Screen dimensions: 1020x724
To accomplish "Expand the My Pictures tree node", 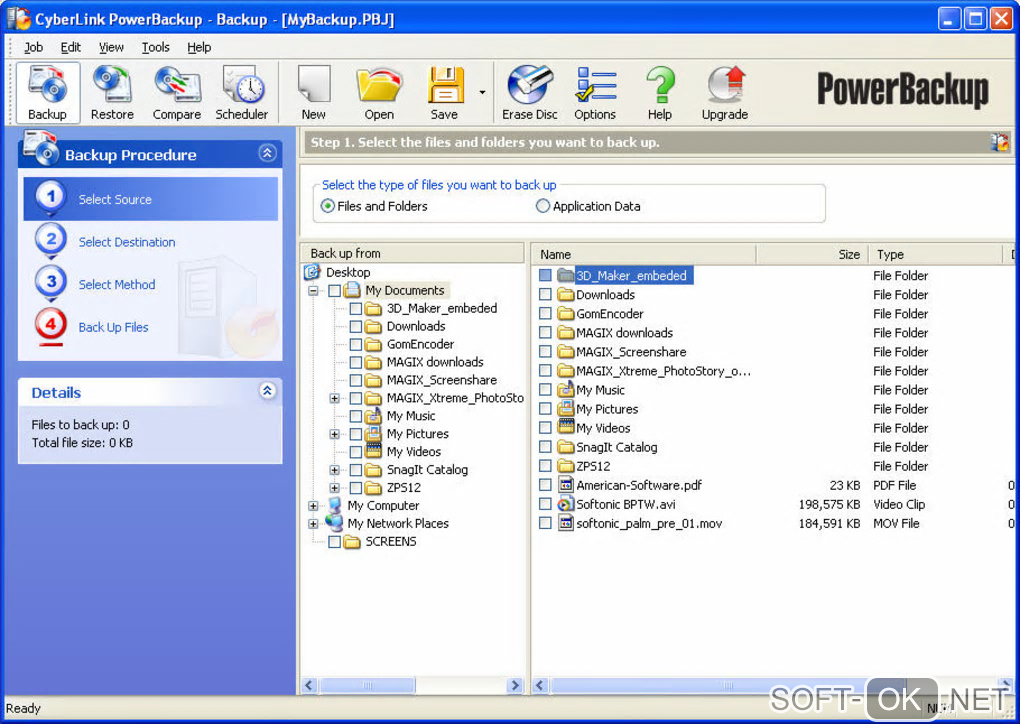I will [x=334, y=434].
